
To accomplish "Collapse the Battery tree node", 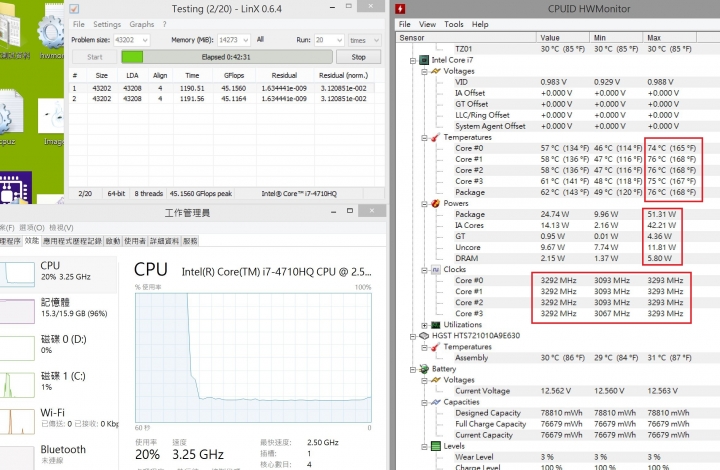I will coord(413,369).
